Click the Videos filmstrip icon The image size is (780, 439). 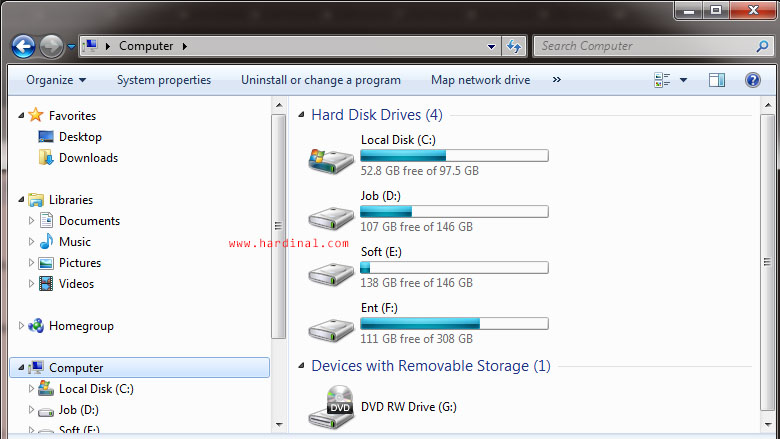click(x=46, y=284)
